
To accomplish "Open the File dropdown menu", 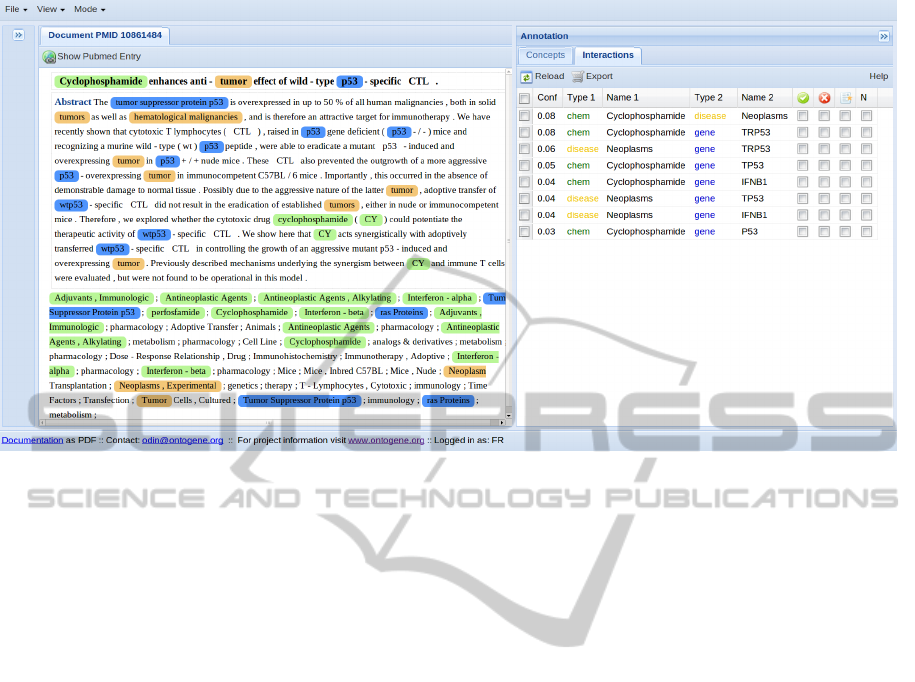I will (16, 9).
